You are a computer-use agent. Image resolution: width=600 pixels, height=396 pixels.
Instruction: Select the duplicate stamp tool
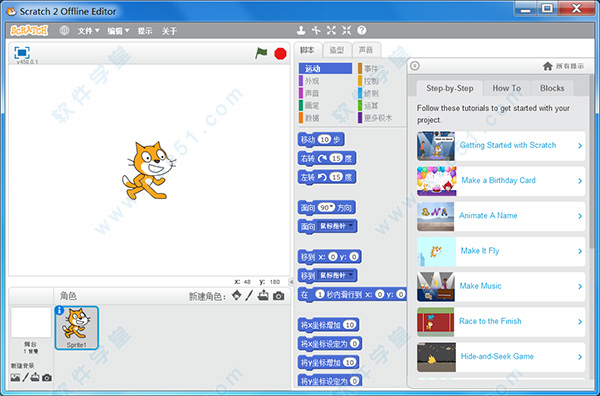(x=302, y=30)
